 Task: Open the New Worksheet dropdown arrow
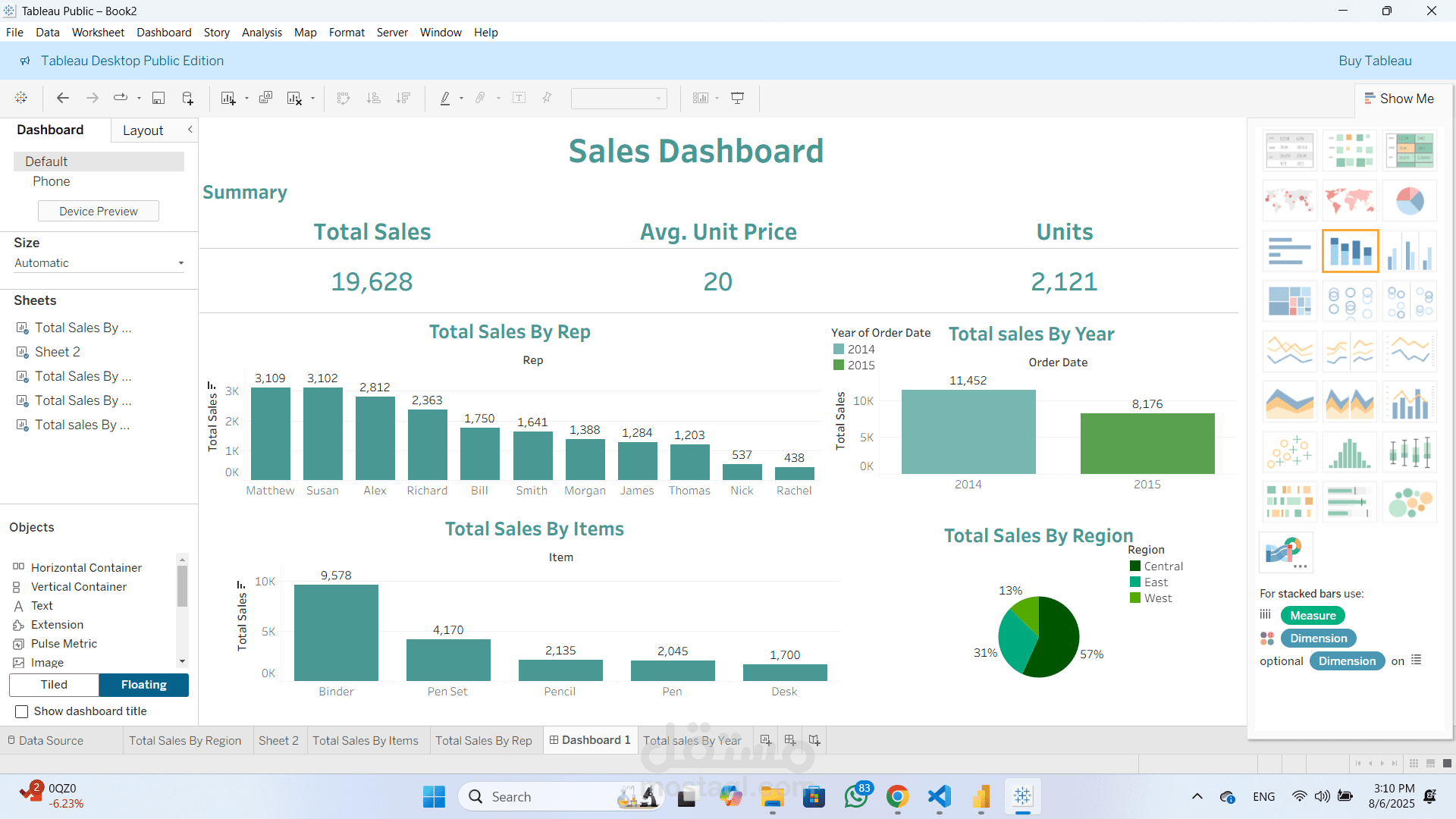click(x=246, y=99)
